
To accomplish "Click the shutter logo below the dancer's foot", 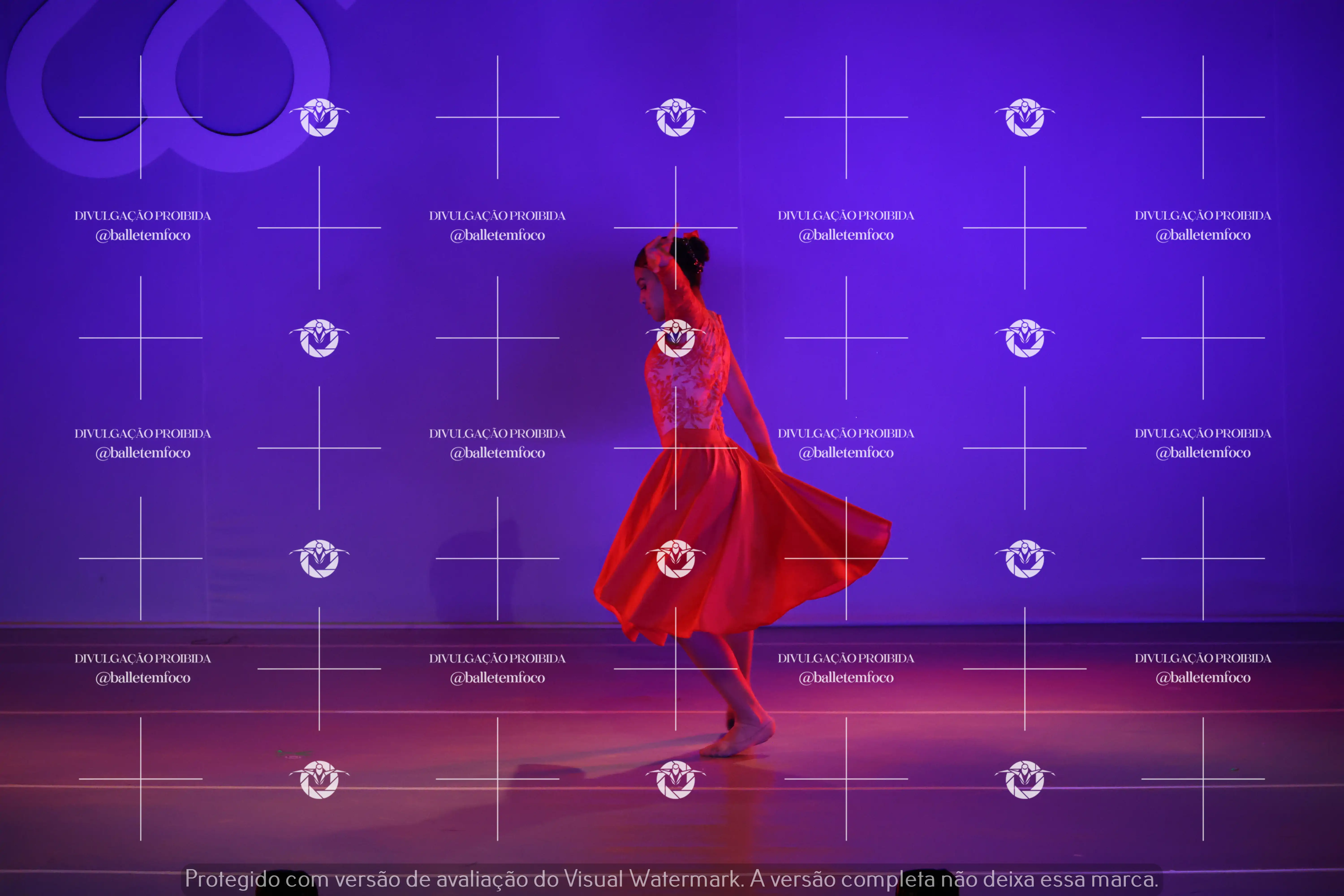I will tap(675, 780).
